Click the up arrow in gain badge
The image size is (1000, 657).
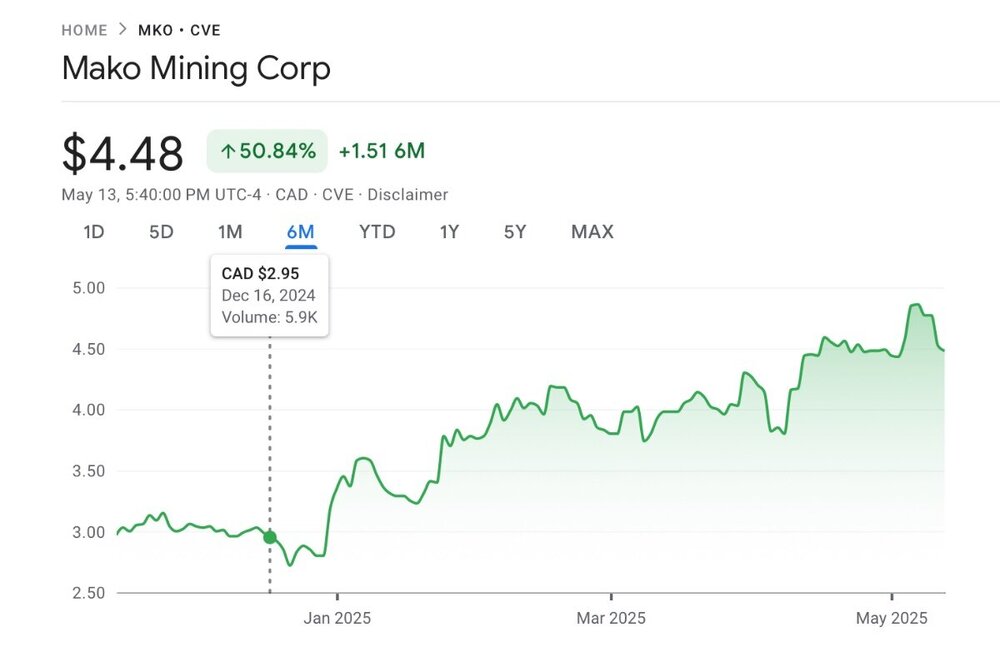tap(228, 152)
